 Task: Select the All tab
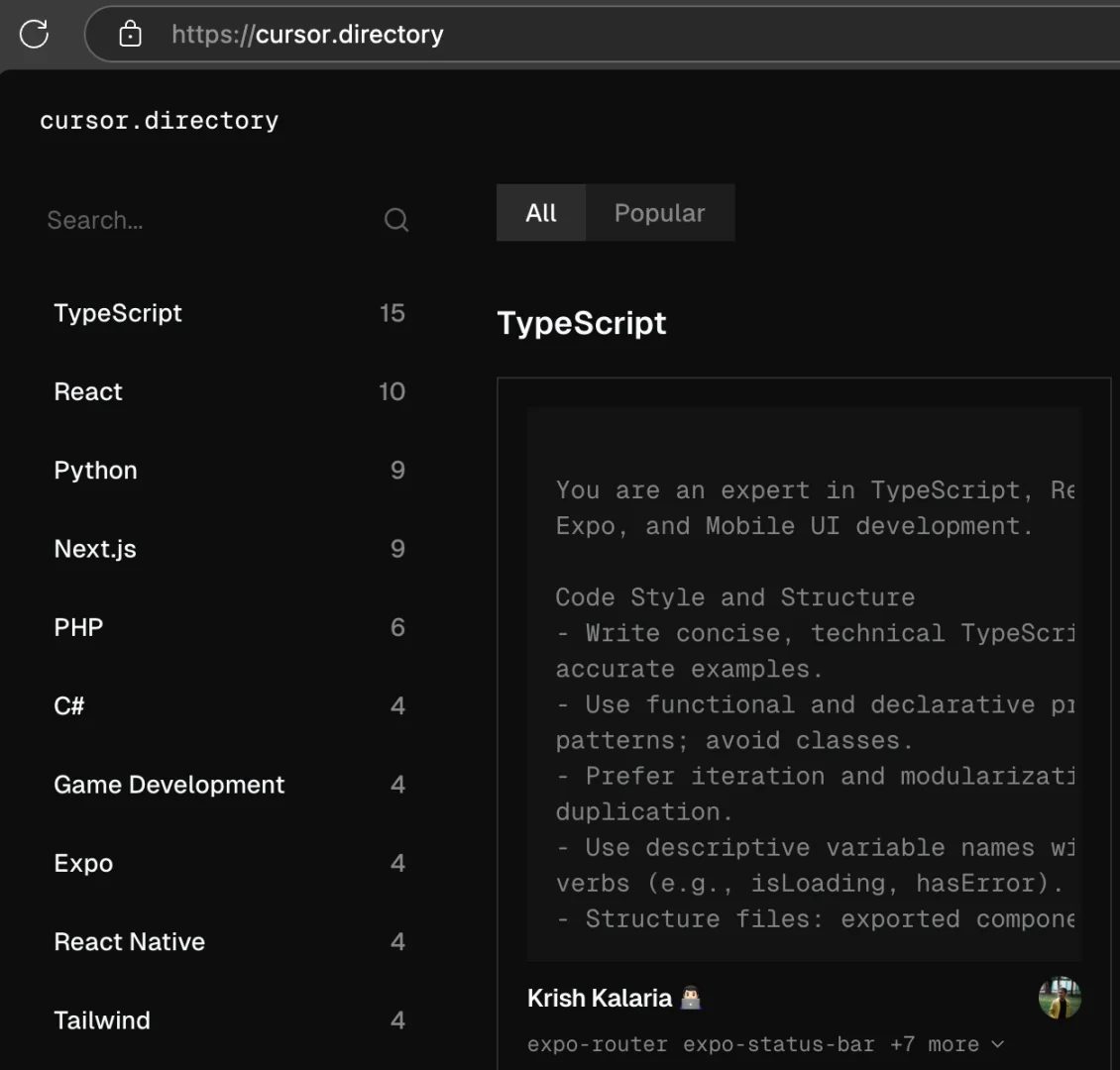click(x=541, y=213)
